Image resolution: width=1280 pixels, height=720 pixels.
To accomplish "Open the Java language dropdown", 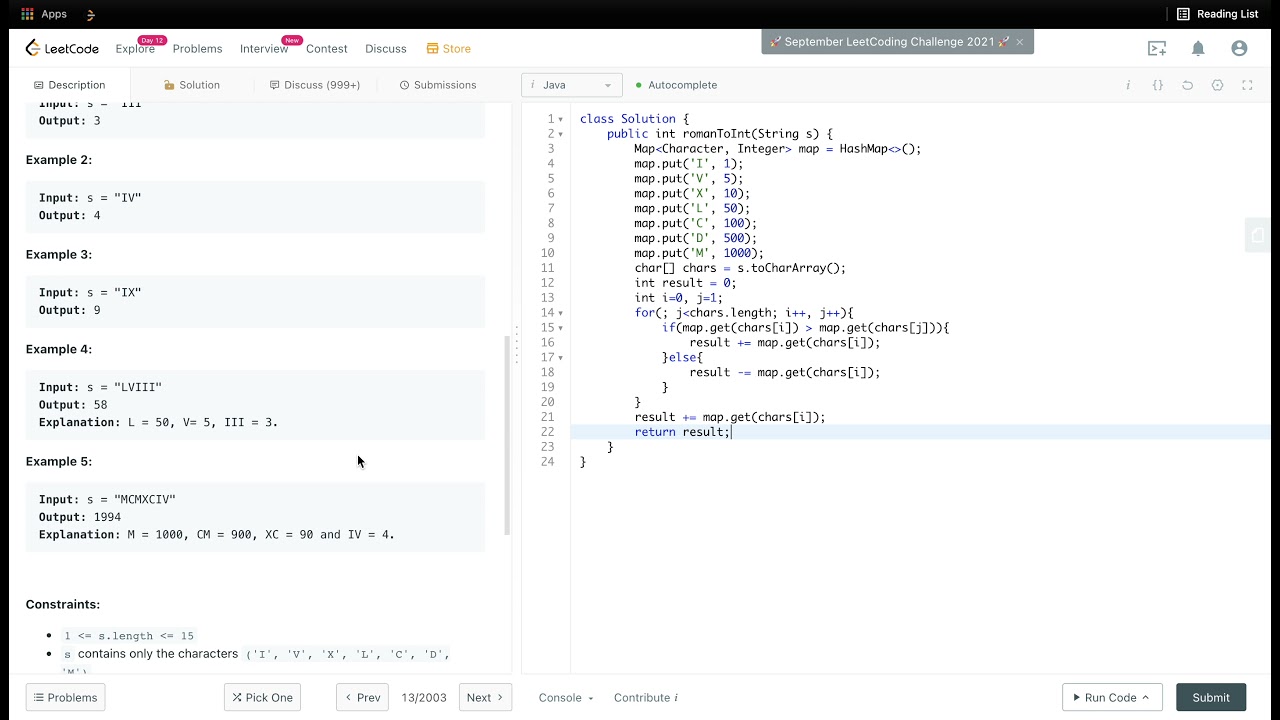I will pyautogui.click(x=572, y=85).
